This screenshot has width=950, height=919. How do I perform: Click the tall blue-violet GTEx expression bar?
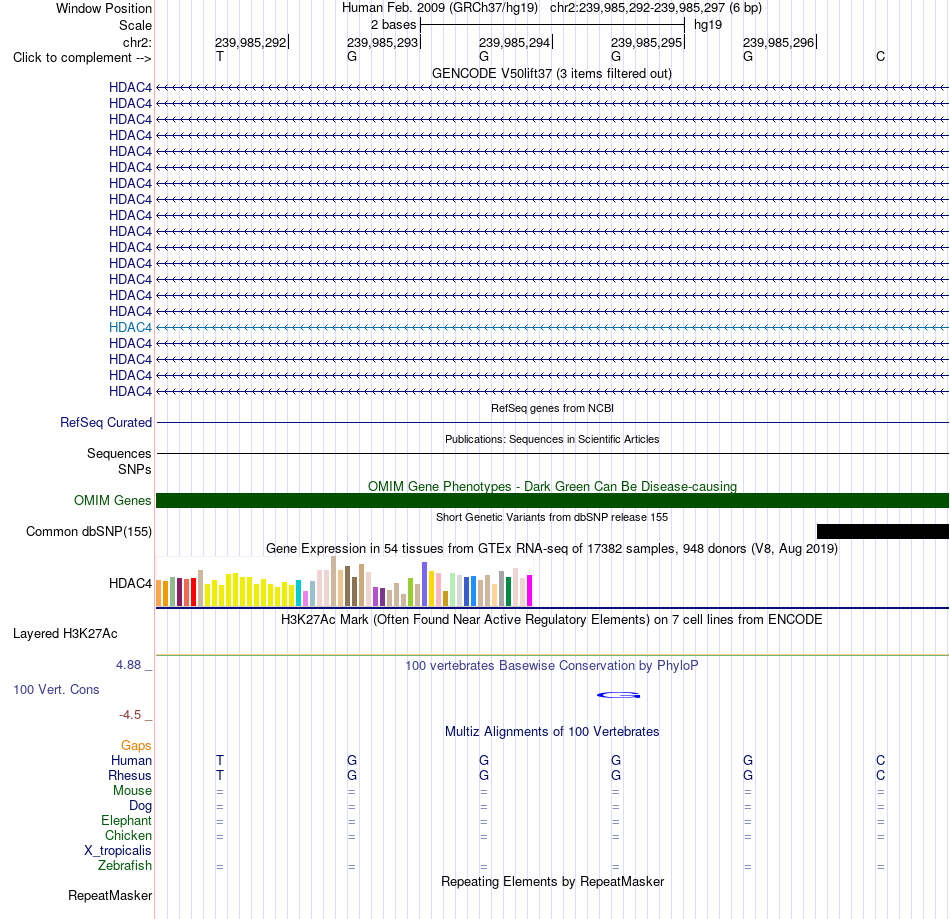coord(425,584)
